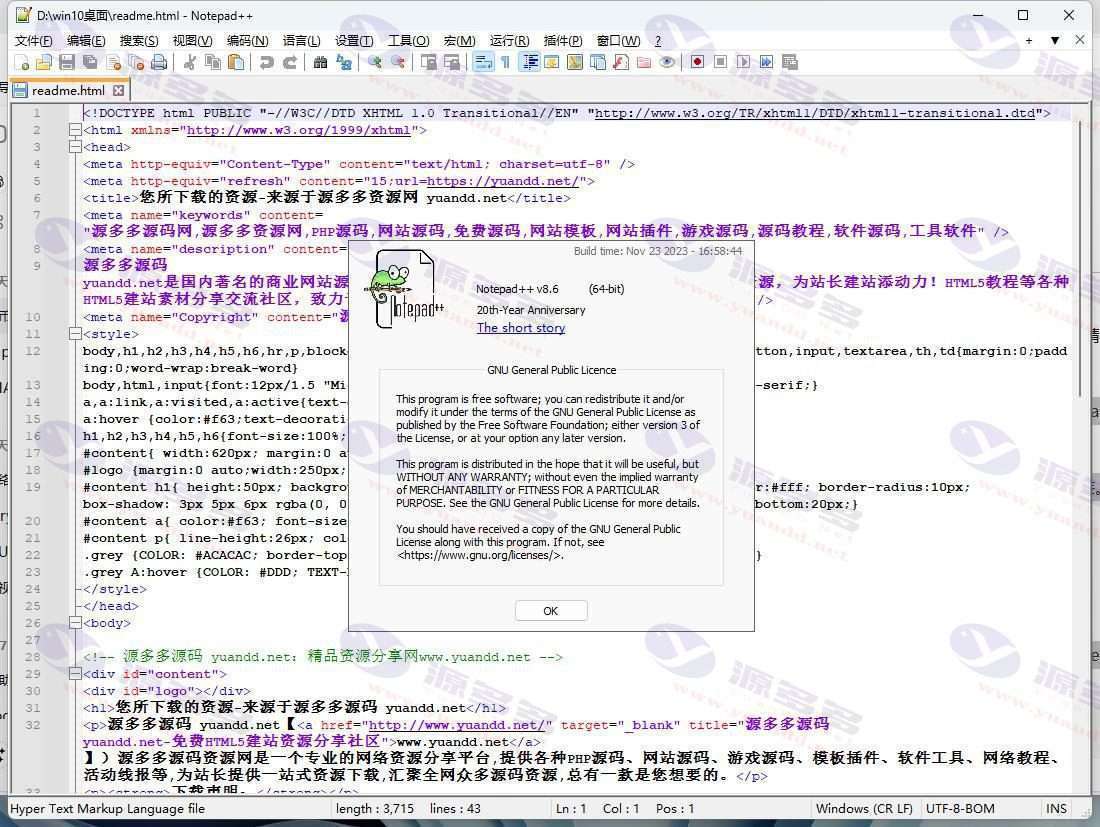Toggle Show All Characters pilcrow icon

tap(505, 62)
